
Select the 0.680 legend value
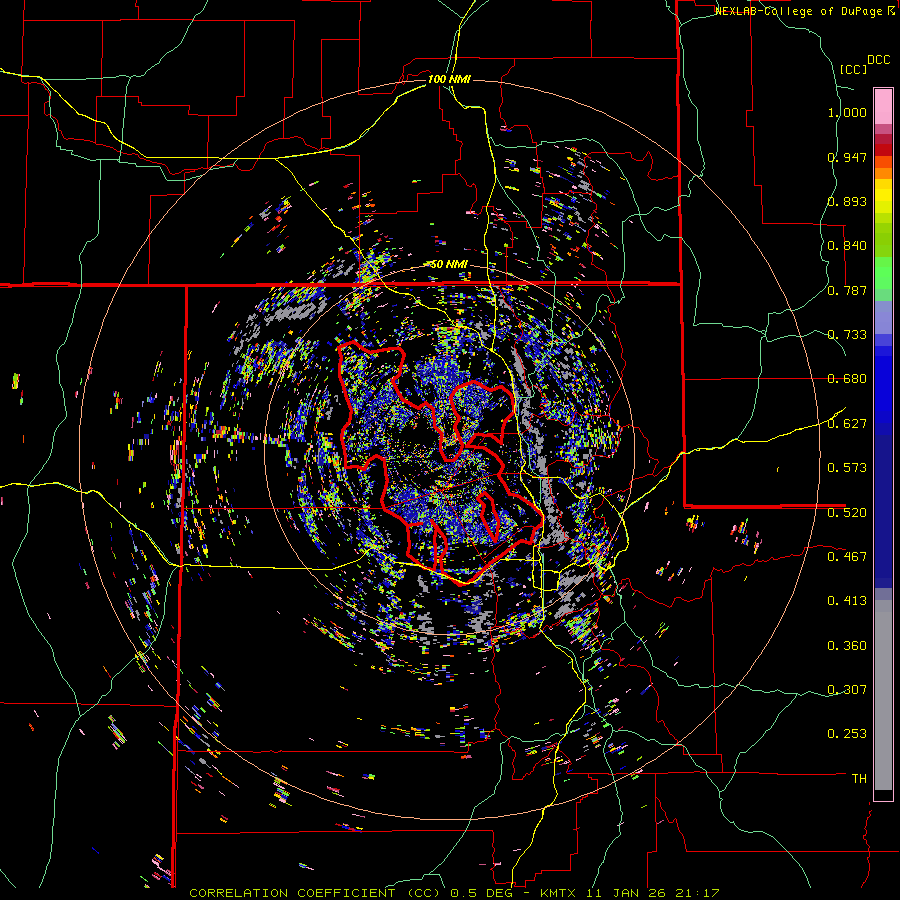tap(847, 379)
